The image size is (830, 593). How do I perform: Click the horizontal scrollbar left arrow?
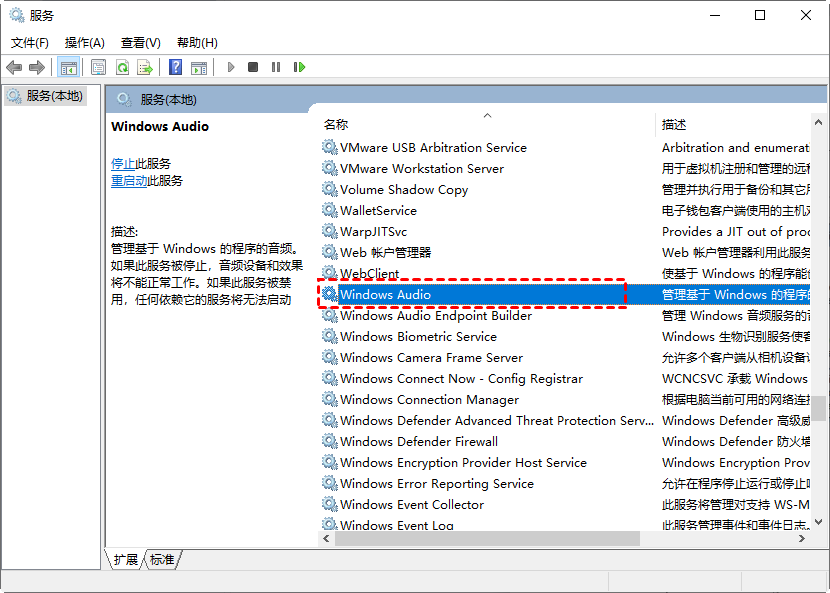point(326,538)
